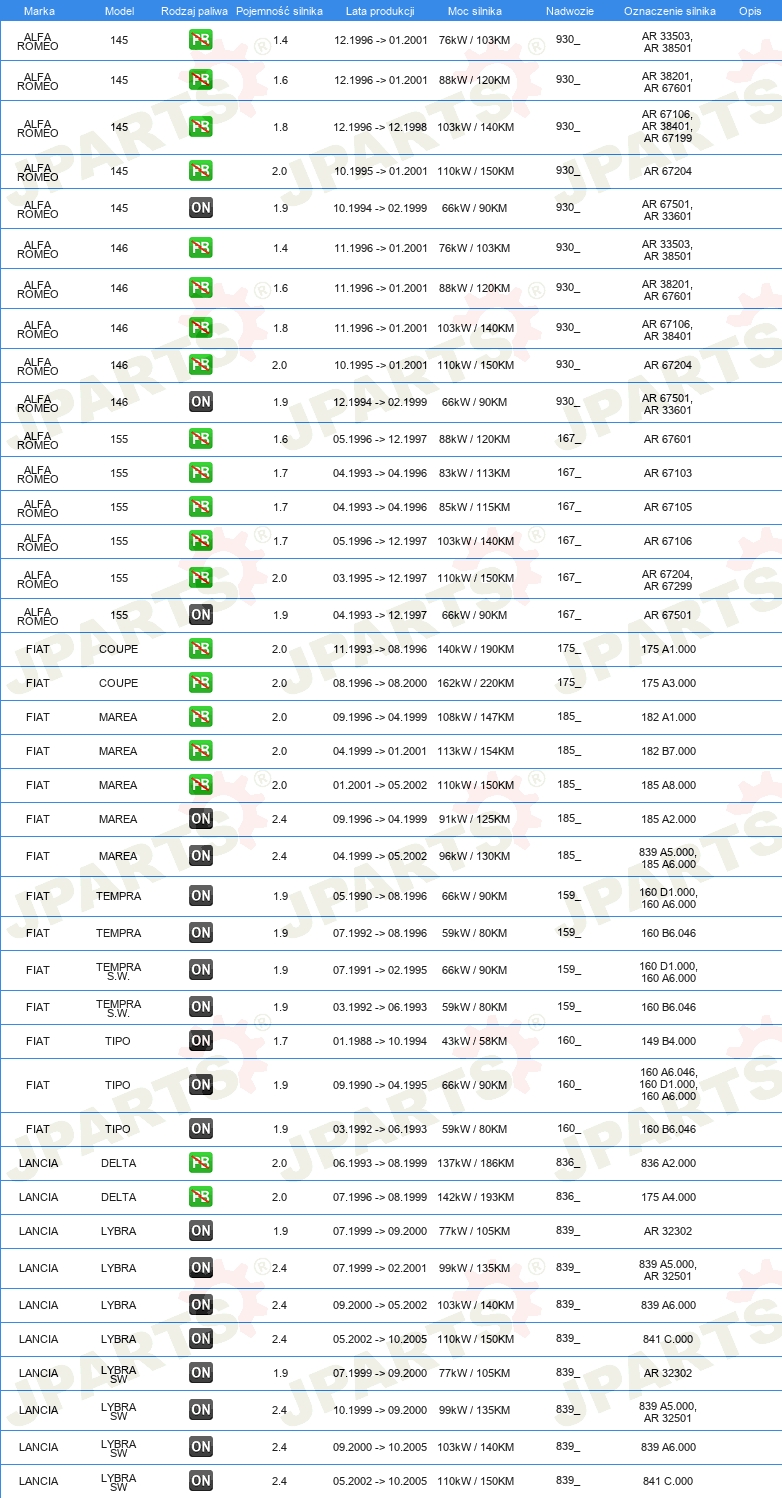Select the PB icon for Alfa Romeo 146 2.0
This screenshot has height=1498, width=782.
pyautogui.click(x=200, y=365)
